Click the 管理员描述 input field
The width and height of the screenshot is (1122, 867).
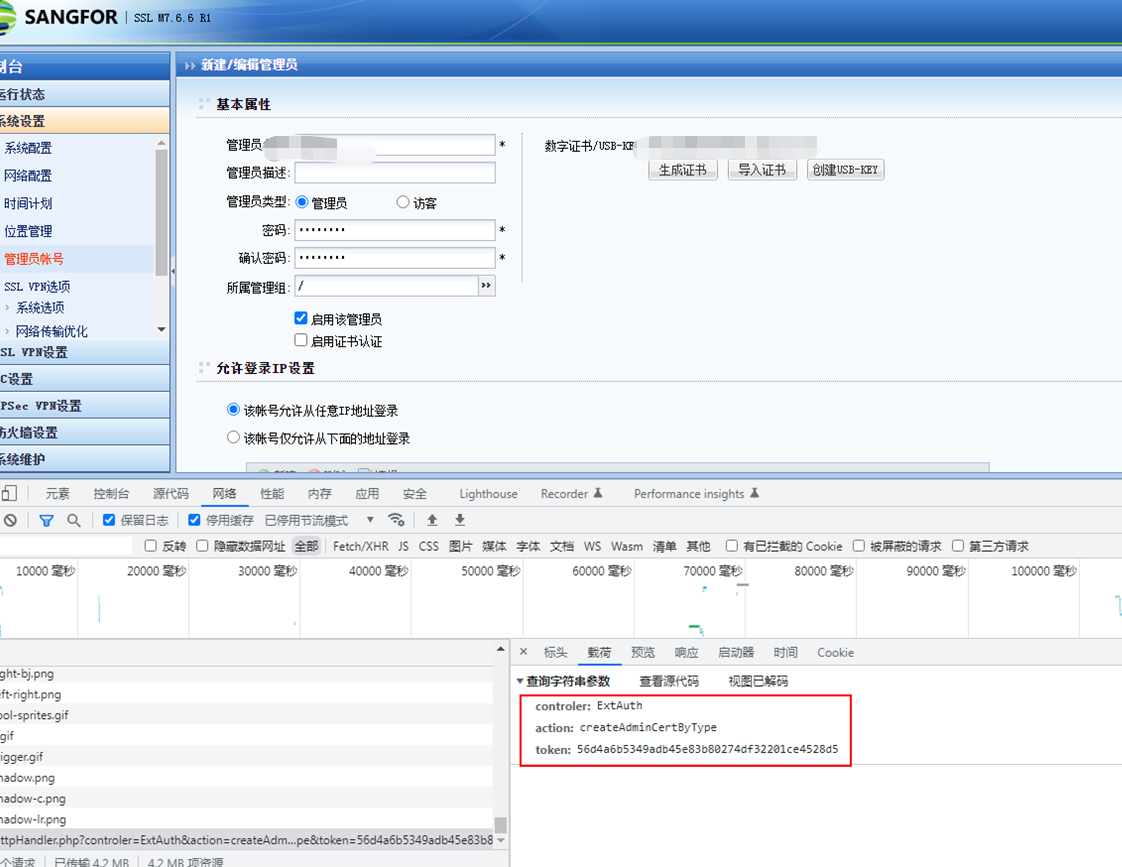click(x=394, y=173)
